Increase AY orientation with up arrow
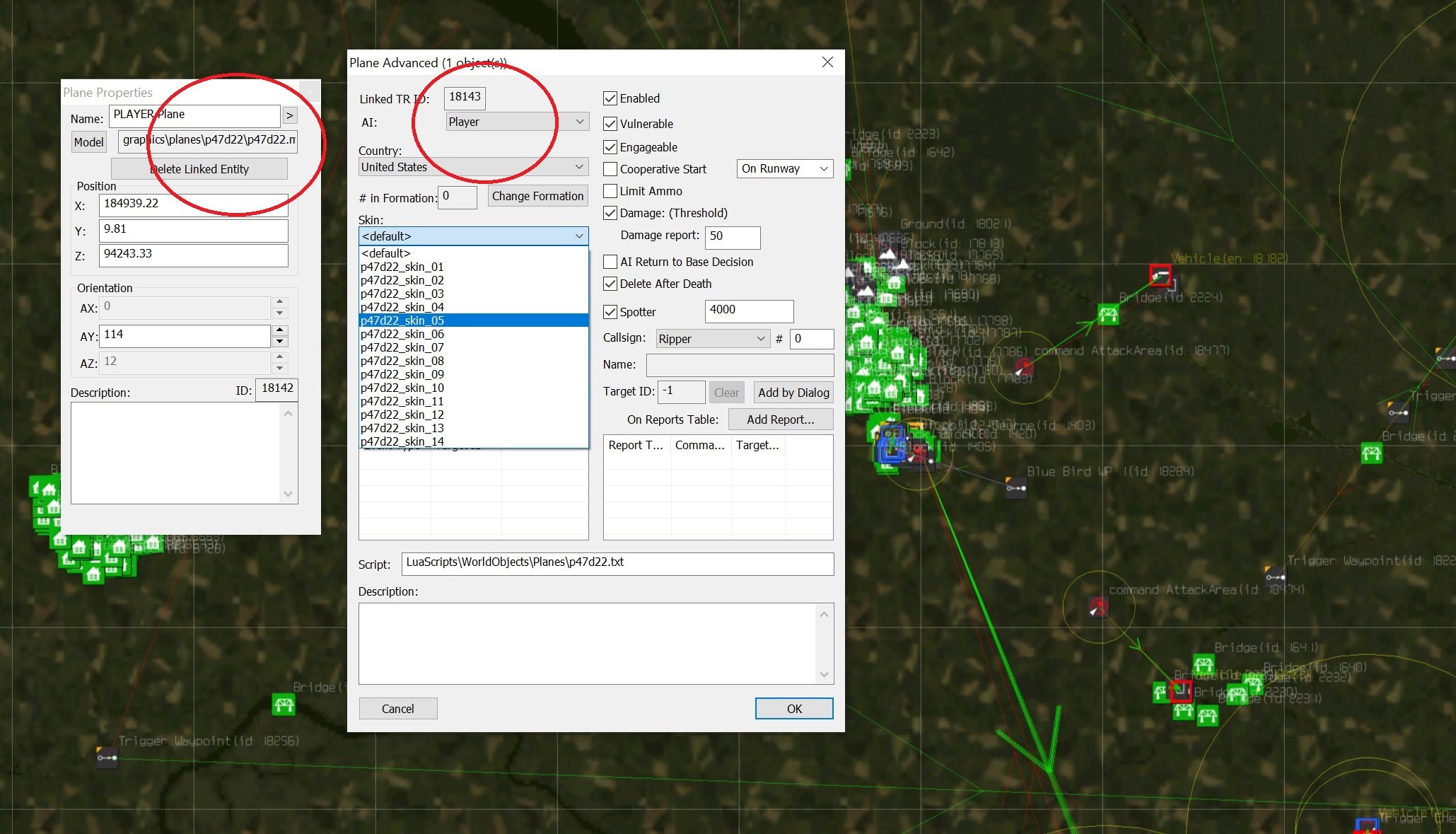 280,330
